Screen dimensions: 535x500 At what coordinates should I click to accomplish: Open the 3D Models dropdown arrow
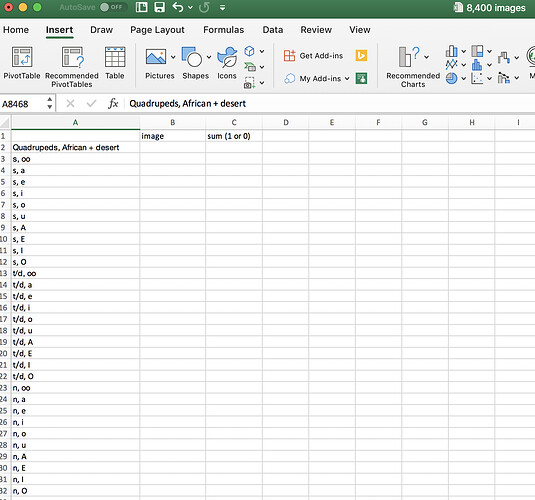262,52
